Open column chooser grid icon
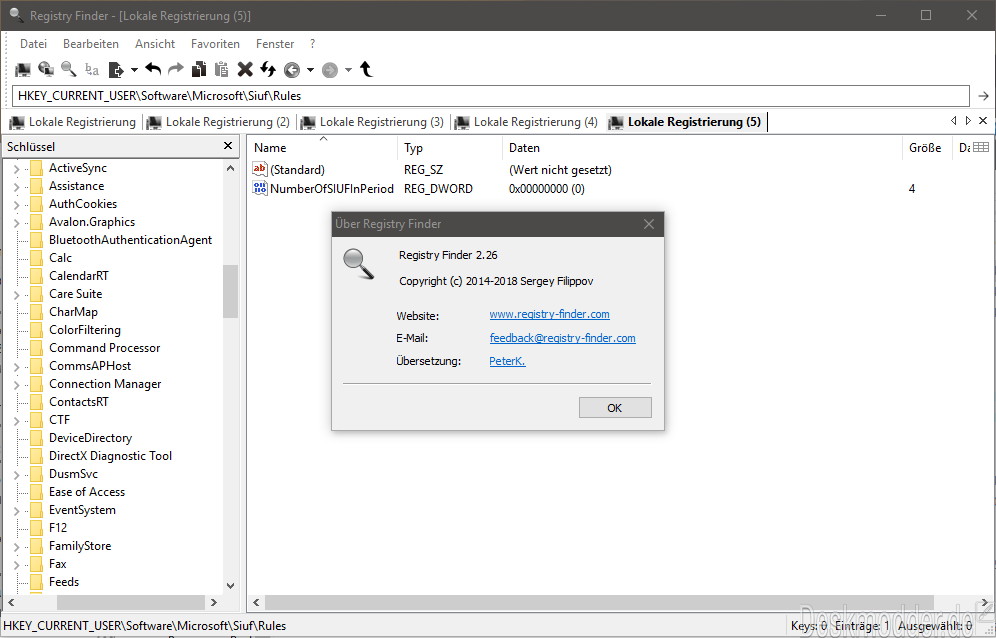 (981, 147)
